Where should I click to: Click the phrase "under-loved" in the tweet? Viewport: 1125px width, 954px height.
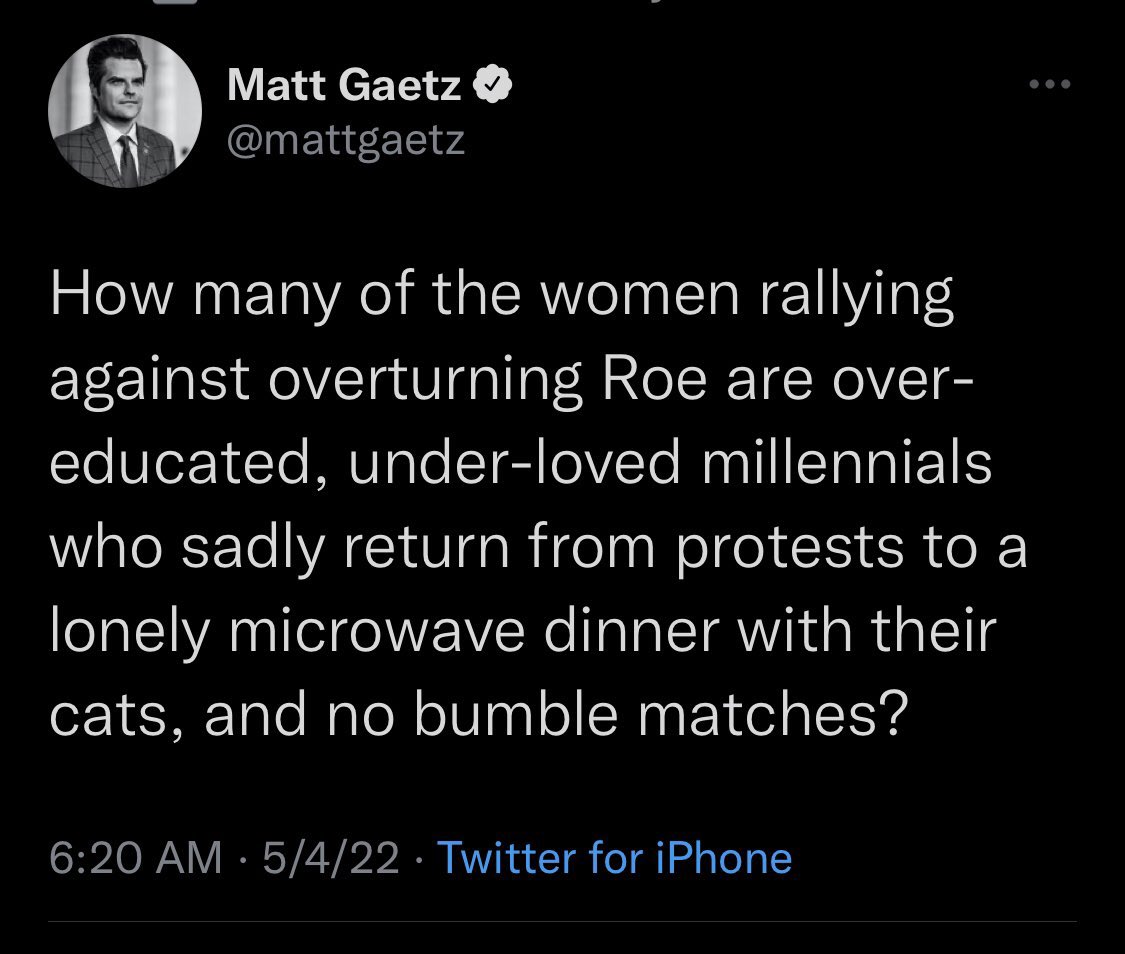pyautogui.click(x=514, y=462)
